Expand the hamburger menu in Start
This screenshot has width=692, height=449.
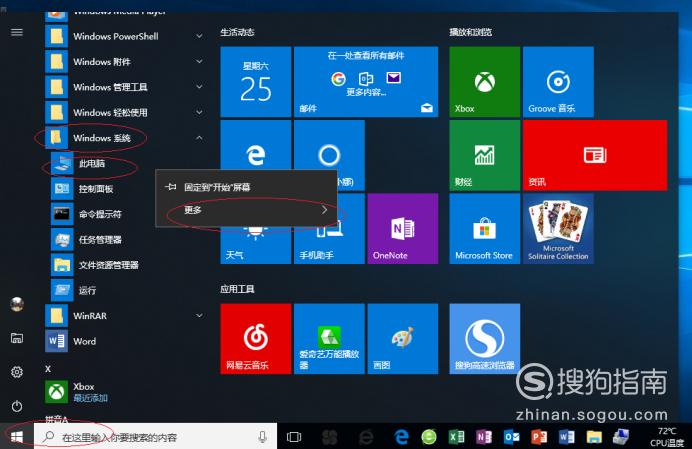click(x=17, y=32)
